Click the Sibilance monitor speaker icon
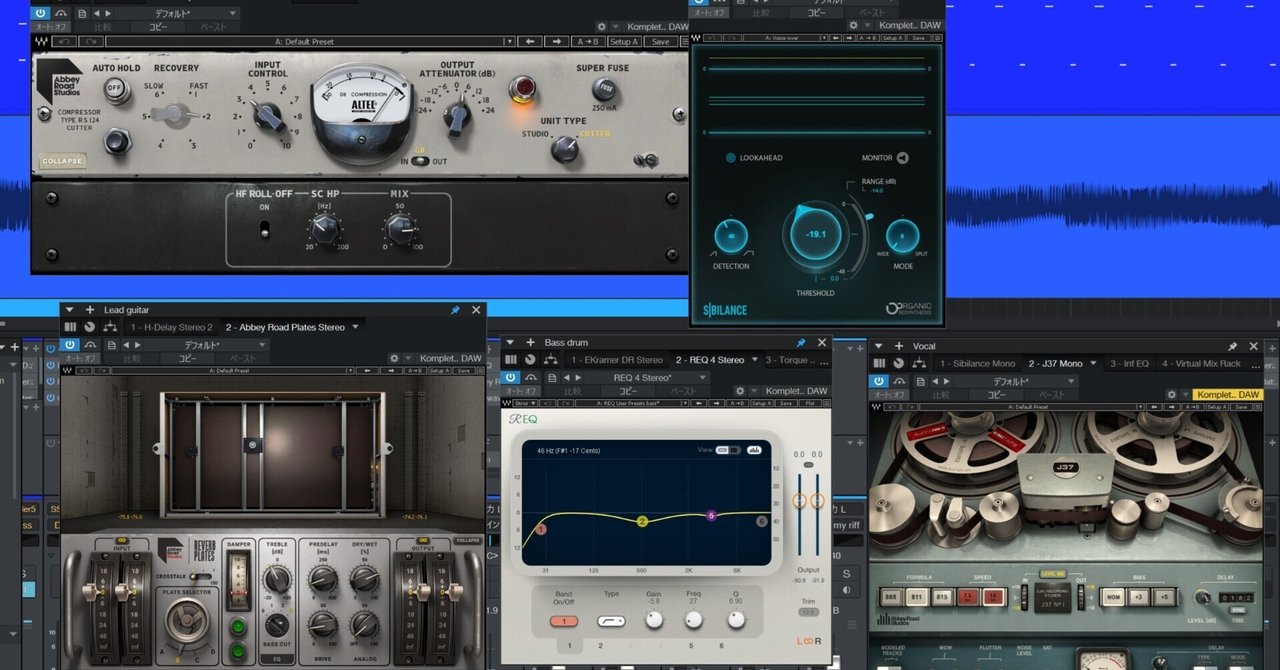1280x670 pixels. click(x=903, y=157)
